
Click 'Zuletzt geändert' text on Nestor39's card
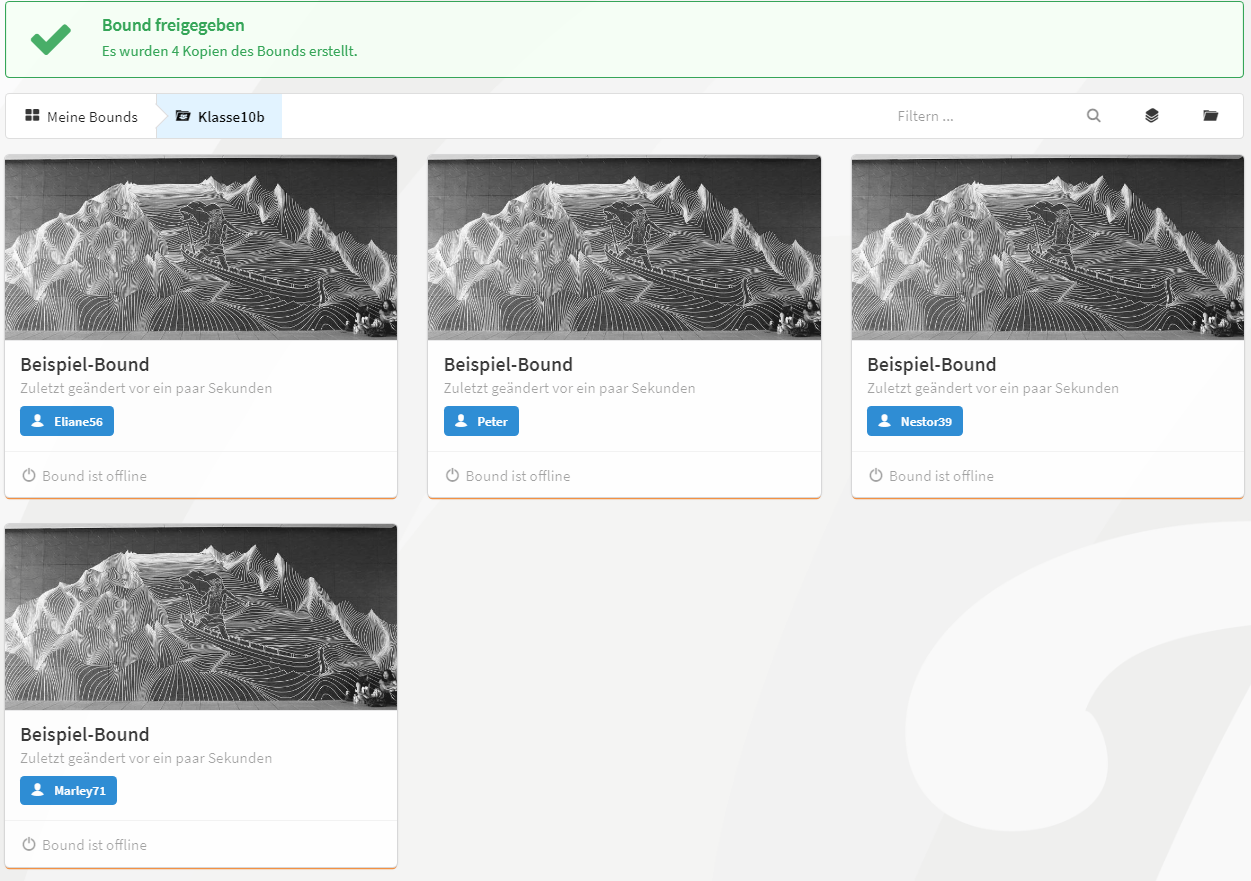tap(993, 388)
